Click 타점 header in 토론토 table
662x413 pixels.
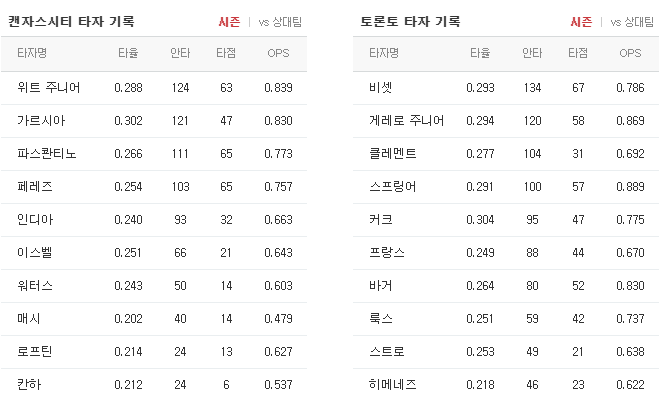pyautogui.click(x=578, y=53)
